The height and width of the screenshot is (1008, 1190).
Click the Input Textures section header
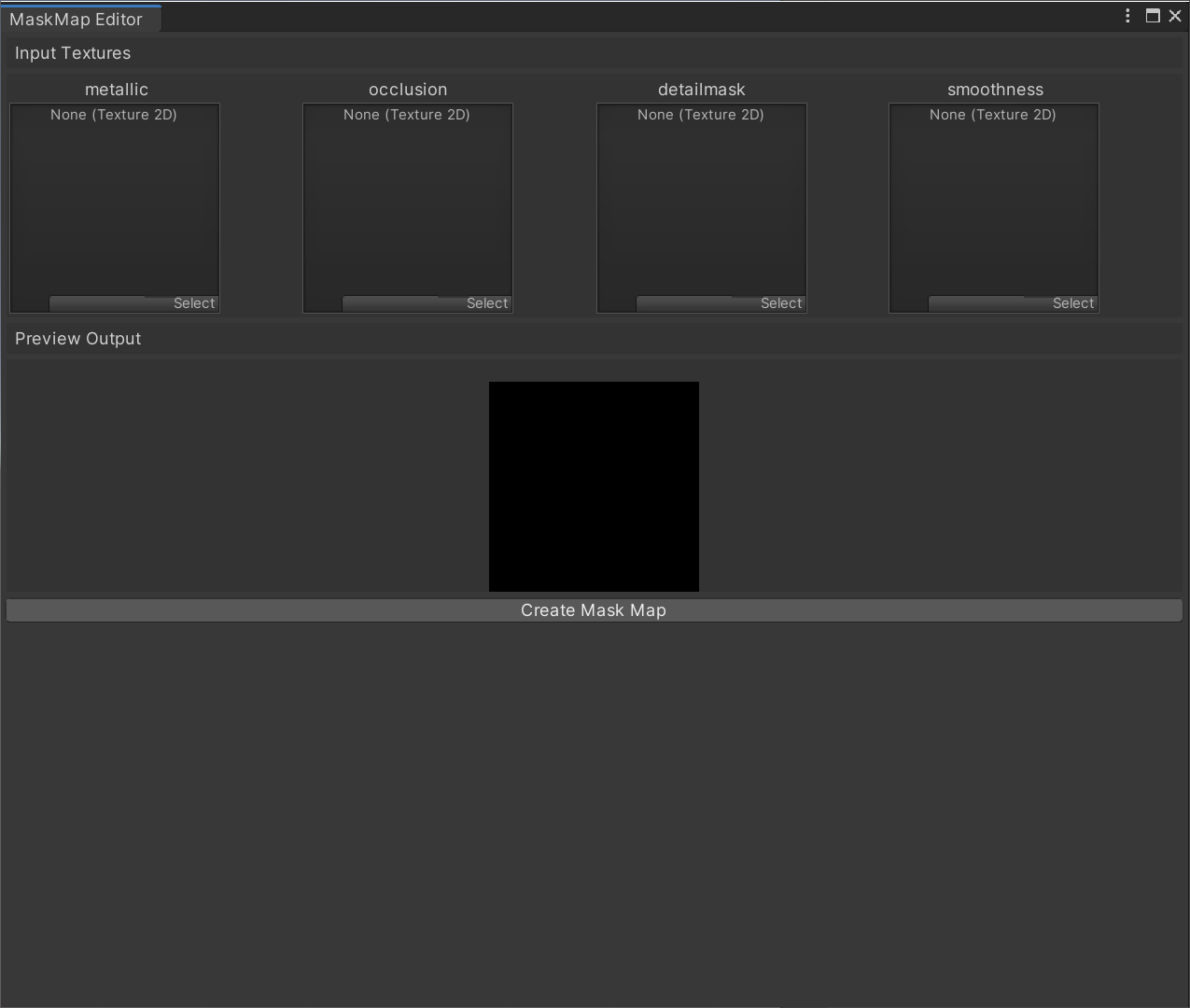pos(72,53)
